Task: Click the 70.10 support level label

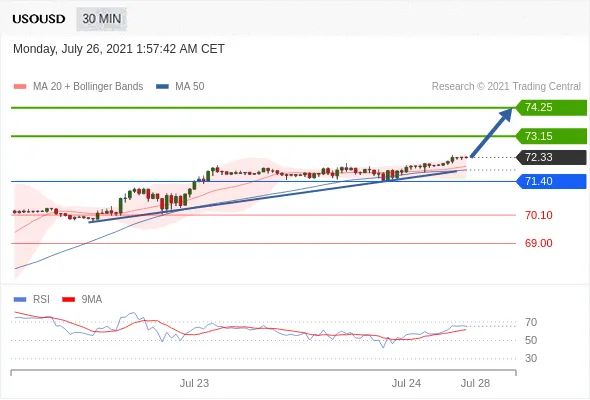Action: click(538, 215)
